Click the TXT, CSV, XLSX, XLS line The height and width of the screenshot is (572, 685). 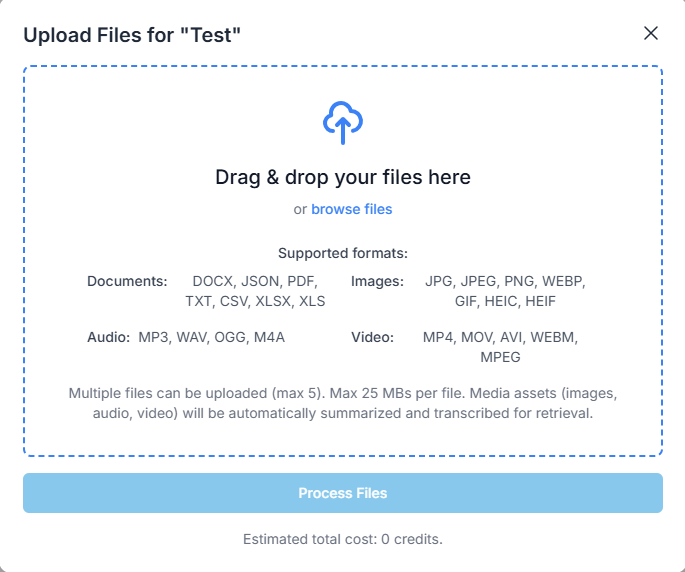pos(255,300)
